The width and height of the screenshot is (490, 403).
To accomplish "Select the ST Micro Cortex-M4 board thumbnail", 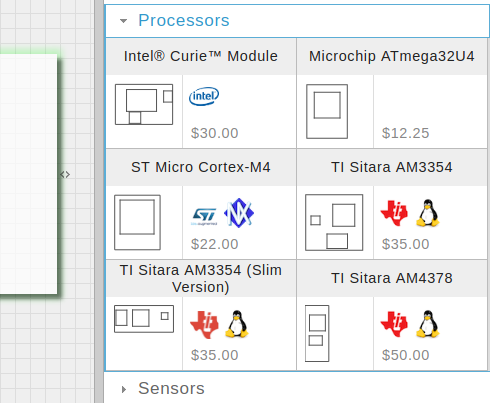I will (x=137, y=222).
